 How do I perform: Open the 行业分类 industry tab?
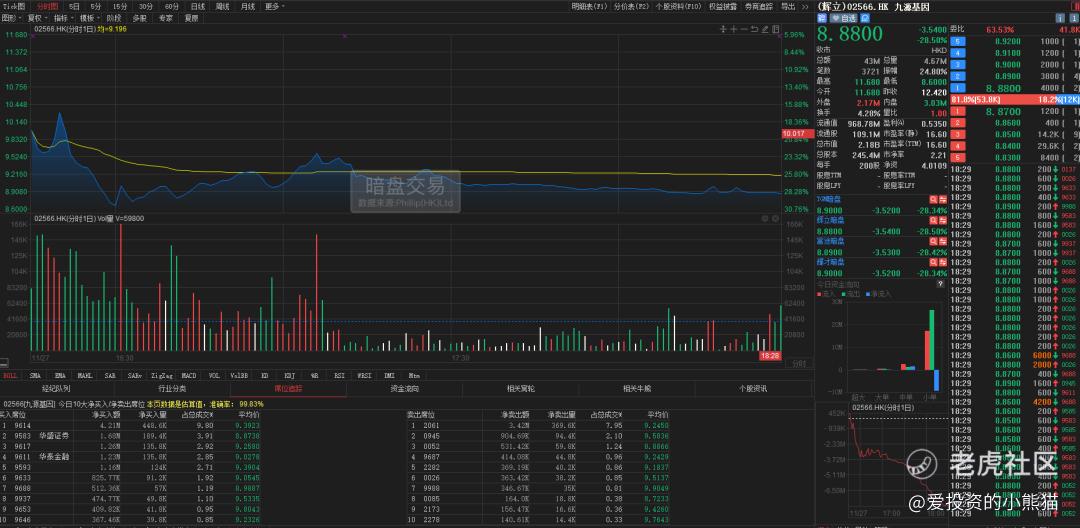[172, 389]
